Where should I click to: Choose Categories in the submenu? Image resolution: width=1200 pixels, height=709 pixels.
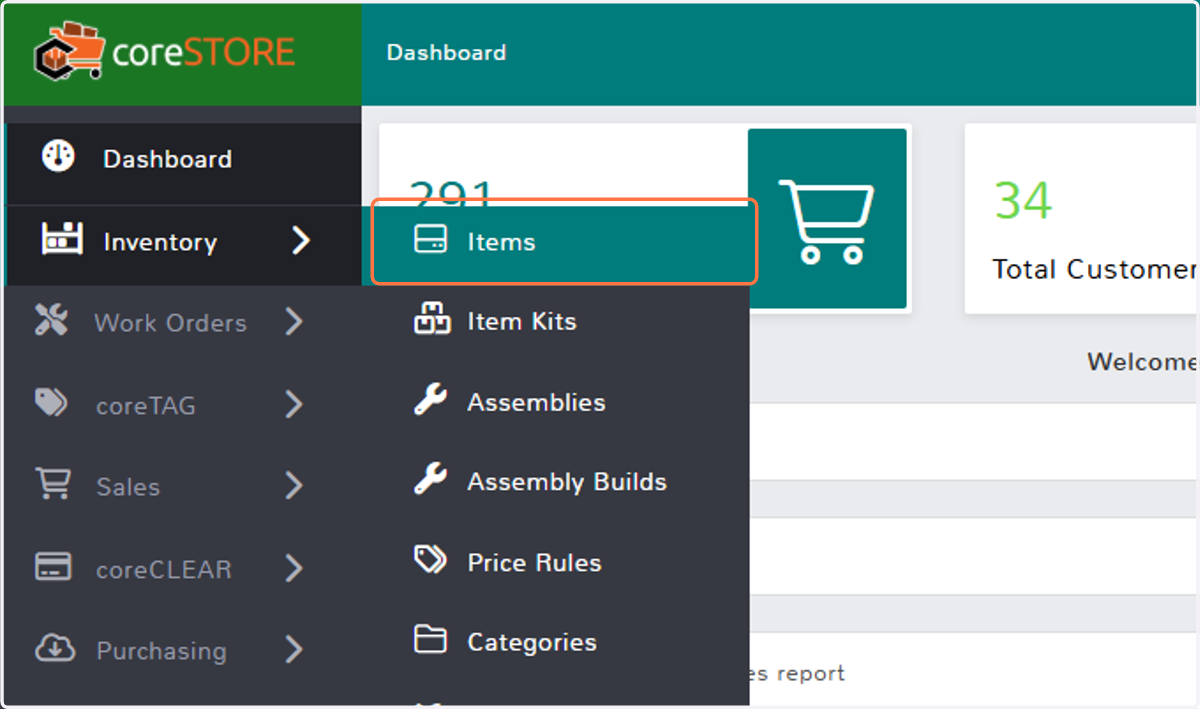(x=532, y=642)
